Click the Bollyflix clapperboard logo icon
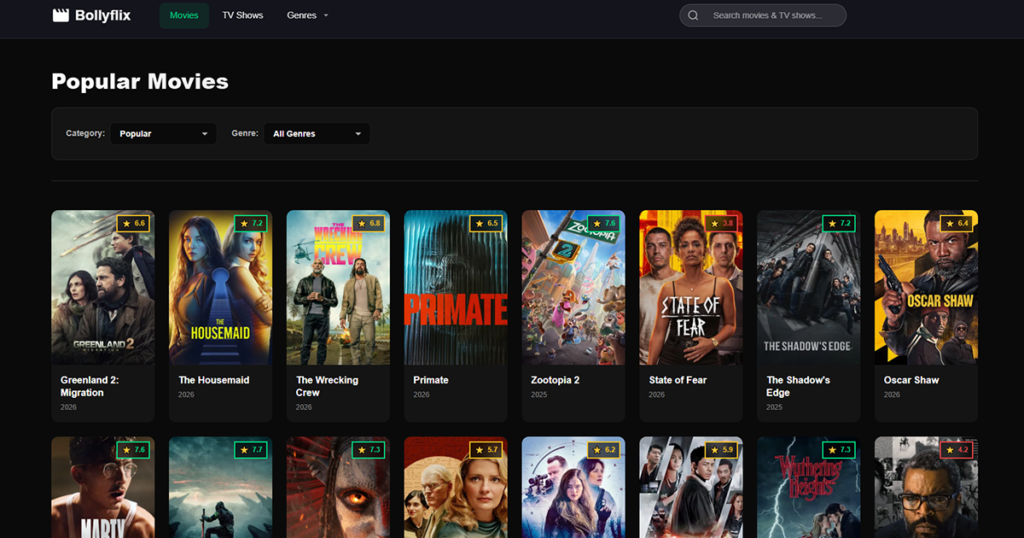The image size is (1024, 538). (x=61, y=15)
